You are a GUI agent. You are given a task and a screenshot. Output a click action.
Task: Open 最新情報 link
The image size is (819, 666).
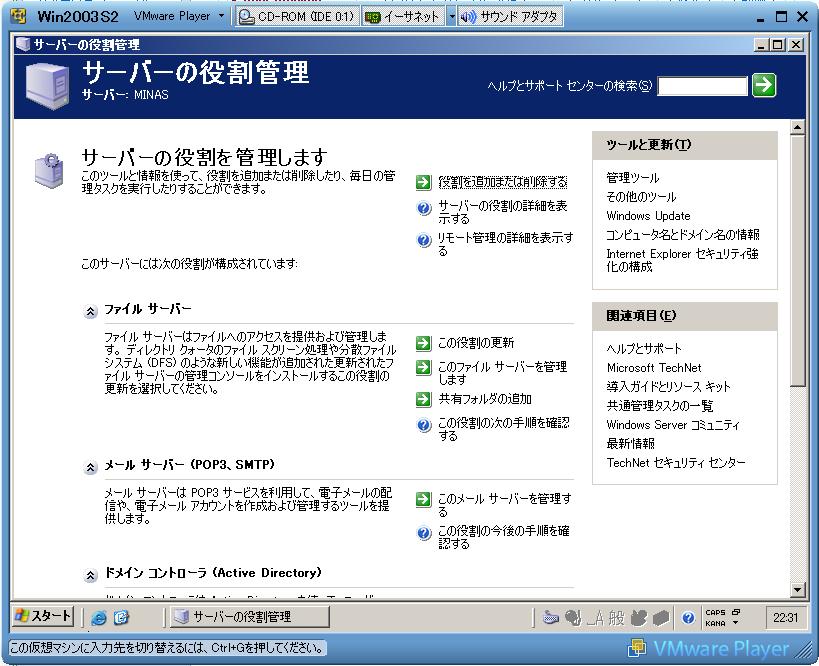630,443
